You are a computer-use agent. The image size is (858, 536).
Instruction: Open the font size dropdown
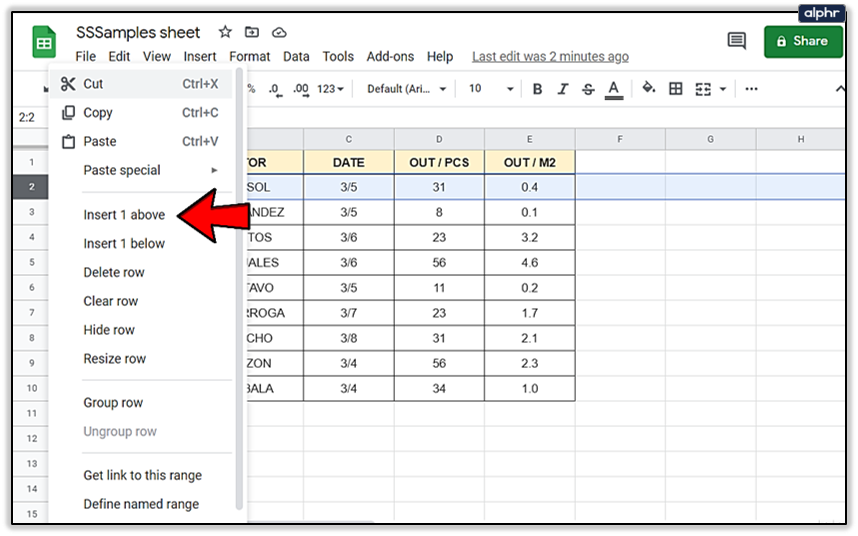click(x=491, y=89)
